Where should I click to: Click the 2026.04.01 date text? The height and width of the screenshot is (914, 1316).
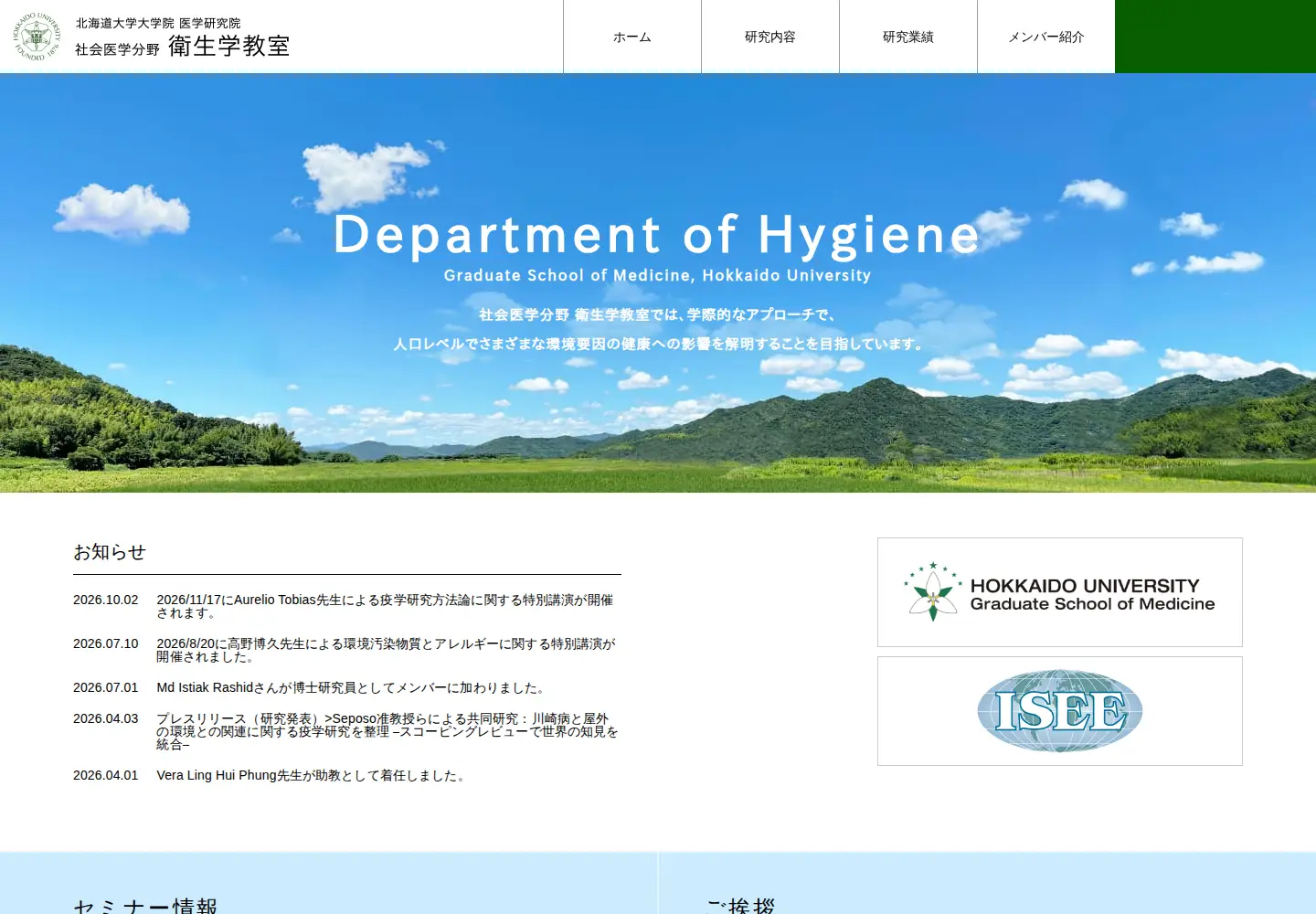[x=106, y=775]
